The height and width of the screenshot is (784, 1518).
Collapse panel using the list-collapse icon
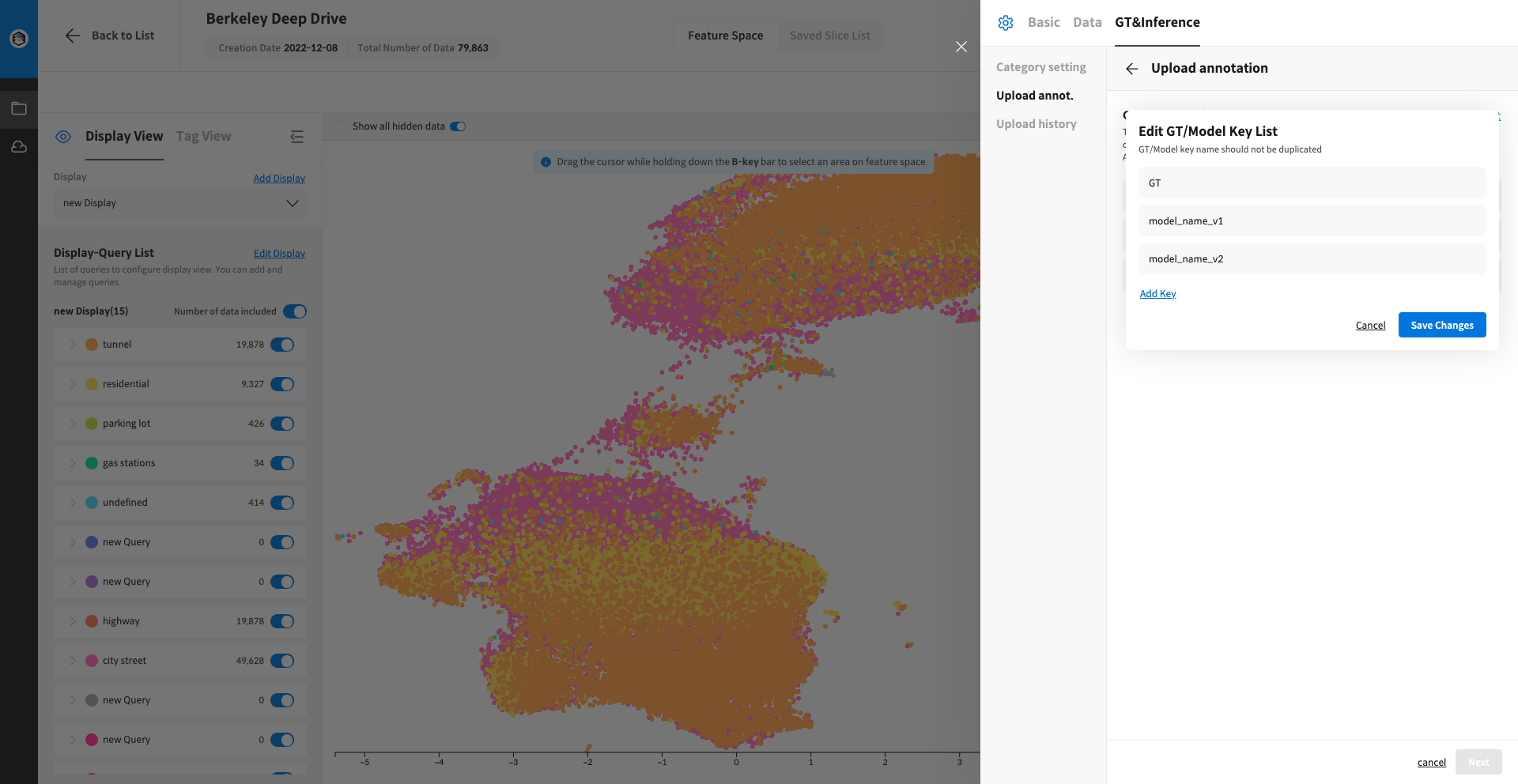[297, 137]
